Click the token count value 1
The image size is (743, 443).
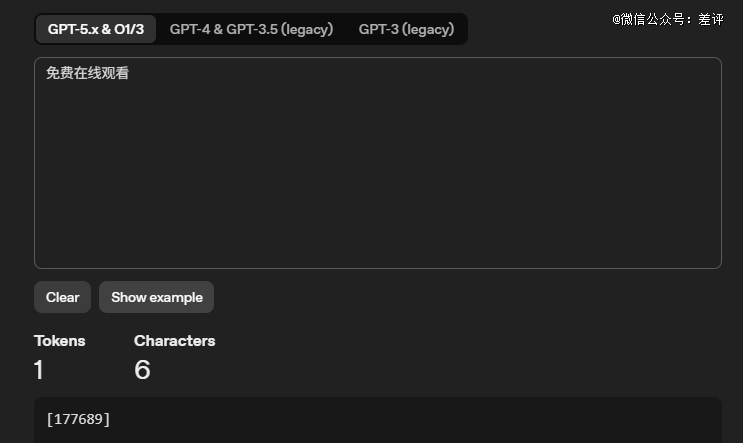coord(39,371)
